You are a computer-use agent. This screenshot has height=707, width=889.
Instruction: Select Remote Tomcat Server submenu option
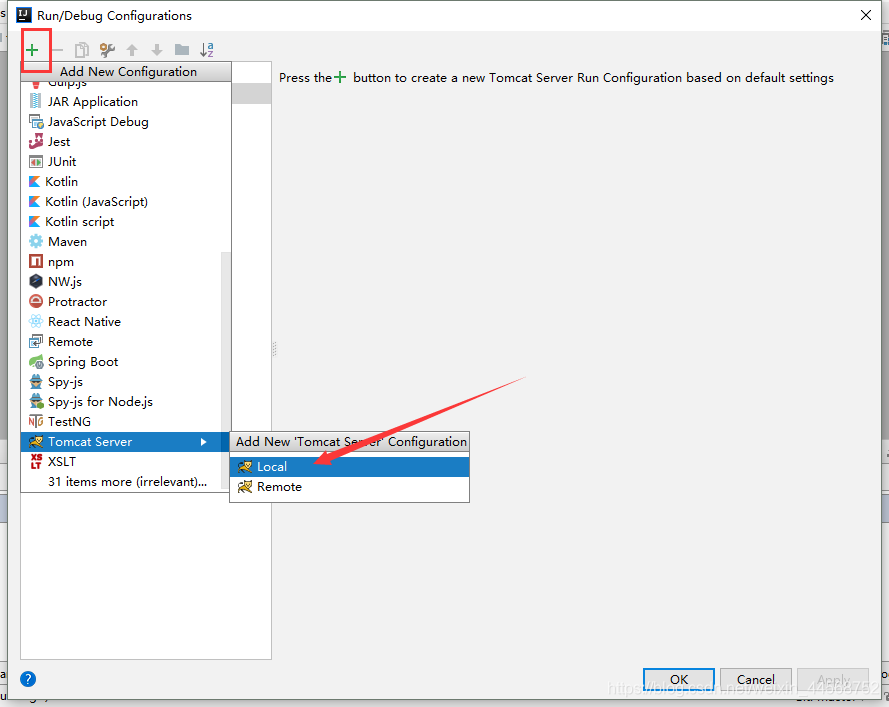350,486
